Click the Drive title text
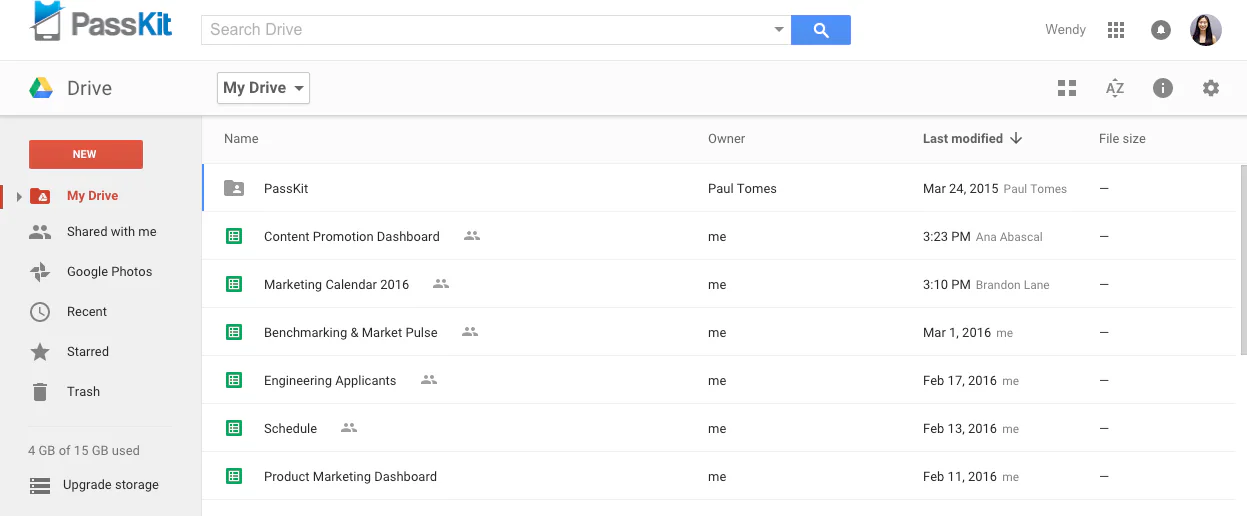Screen dimensions: 1247x516 click(x=89, y=88)
